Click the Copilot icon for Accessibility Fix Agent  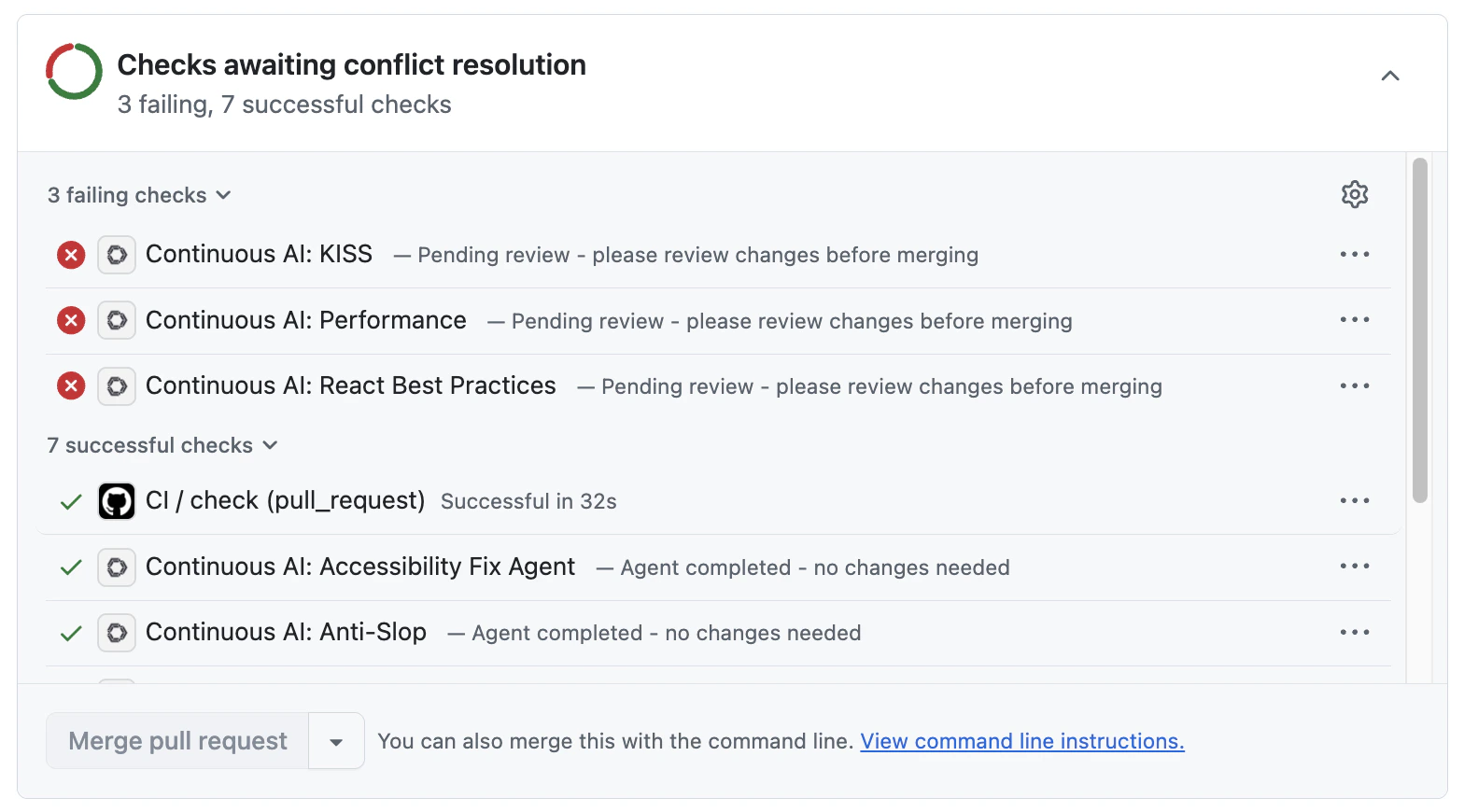coord(116,567)
